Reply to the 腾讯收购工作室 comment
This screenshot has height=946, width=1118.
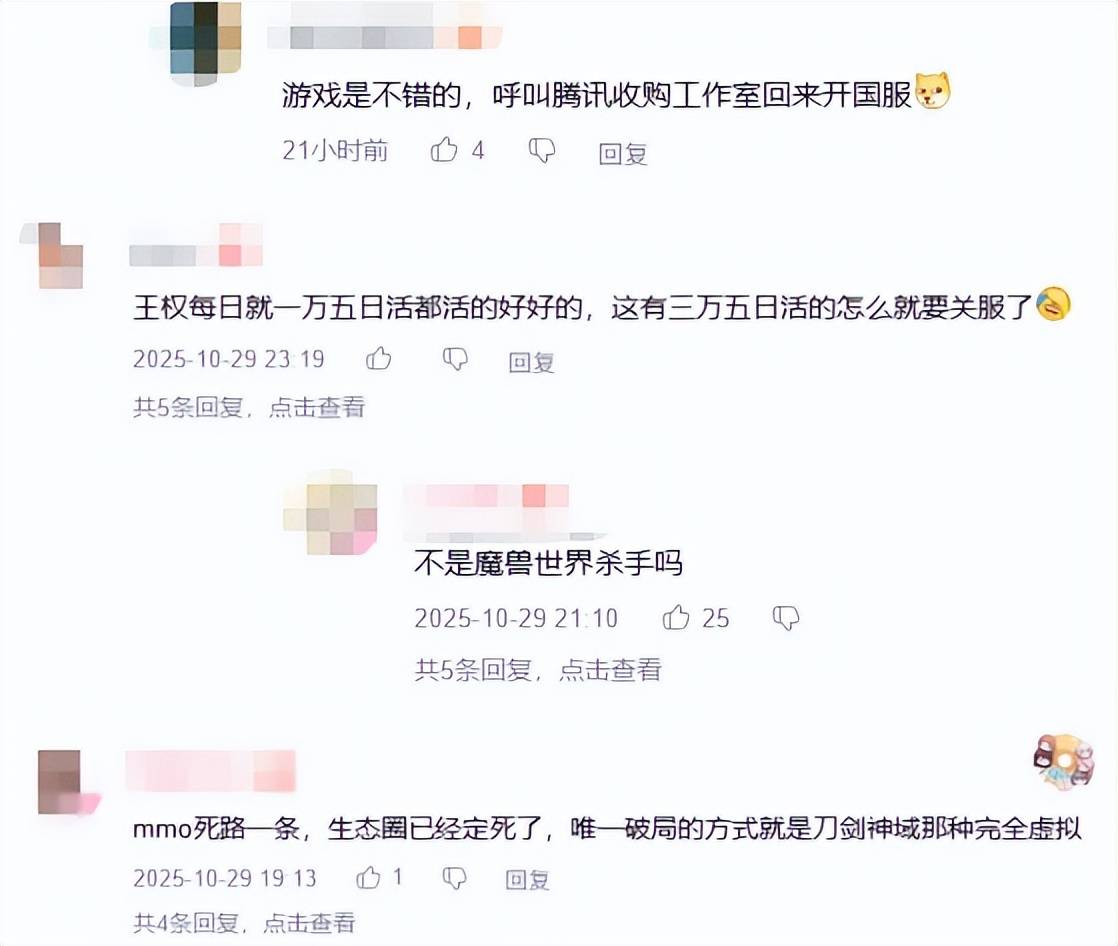(x=622, y=153)
